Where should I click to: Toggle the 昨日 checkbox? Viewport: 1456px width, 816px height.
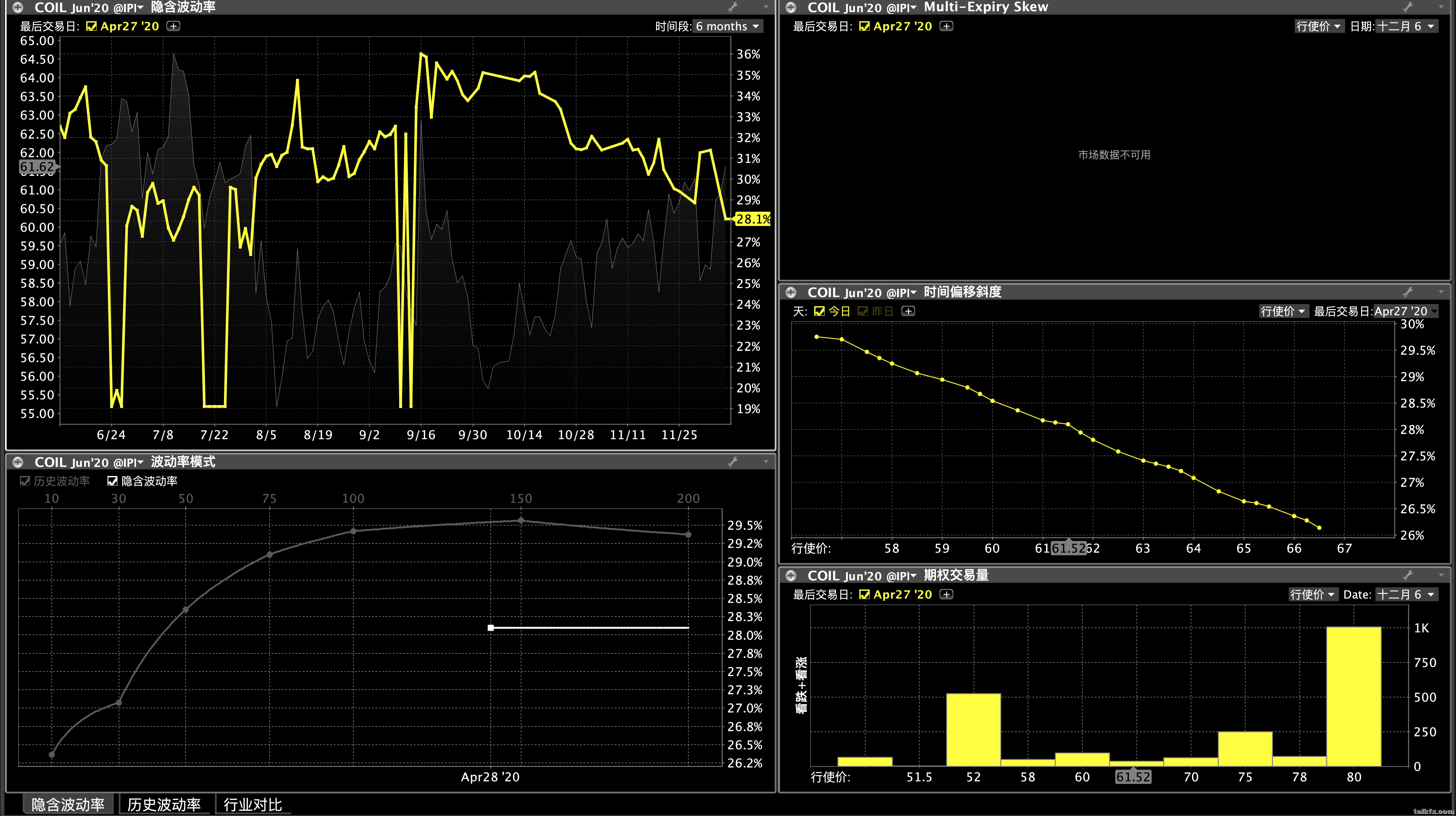pyautogui.click(x=862, y=311)
